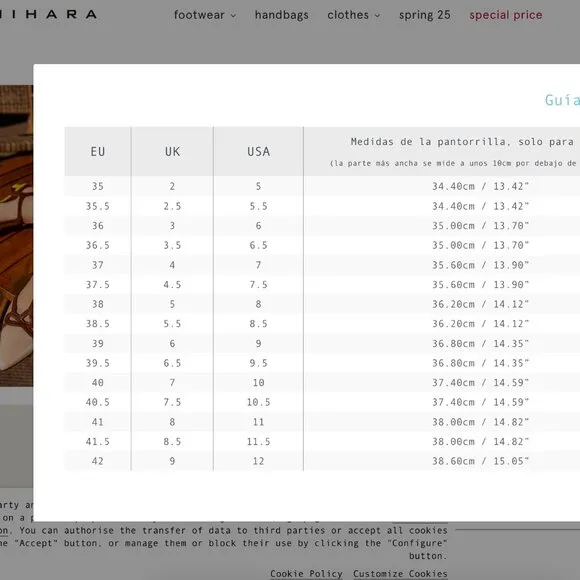Click the calf measurement column header
The image size is (580, 580).
tap(442, 151)
